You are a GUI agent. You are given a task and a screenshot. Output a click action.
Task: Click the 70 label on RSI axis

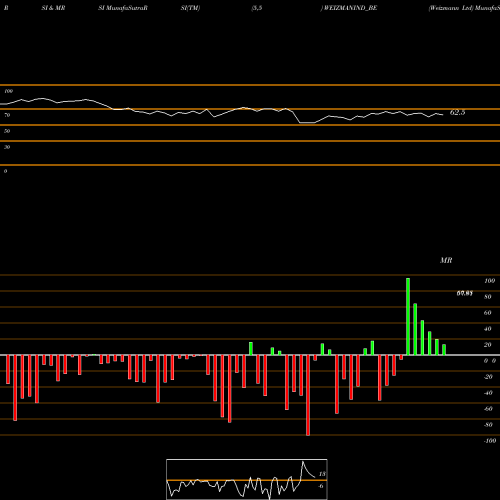tap(7, 115)
